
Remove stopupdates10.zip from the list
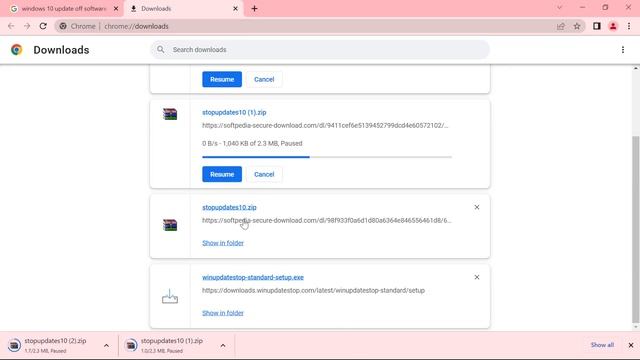pyautogui.click(x=477, y=207)
